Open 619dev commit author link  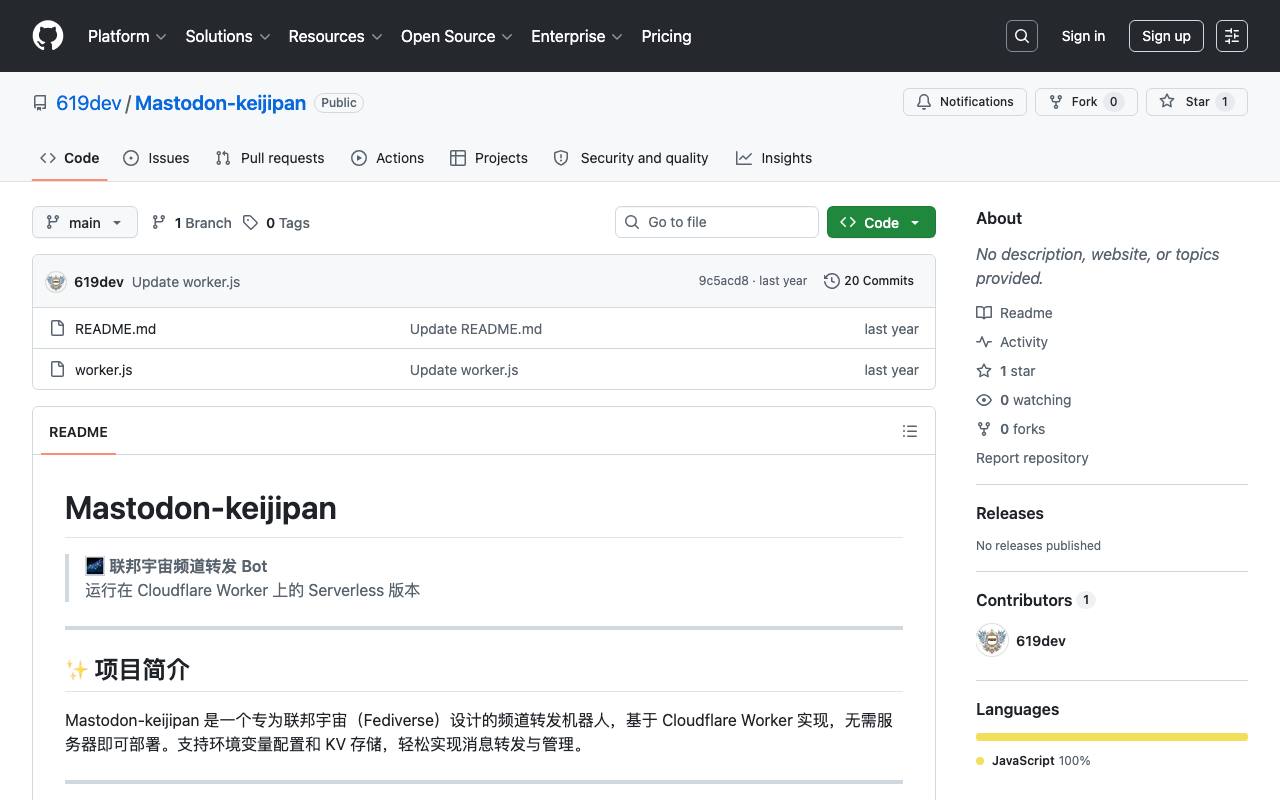[99, 282]
